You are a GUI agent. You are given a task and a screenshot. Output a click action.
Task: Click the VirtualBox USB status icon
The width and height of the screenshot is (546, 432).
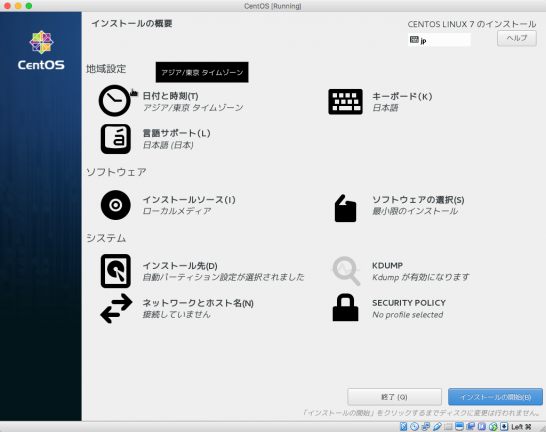(x=437, y=426)
